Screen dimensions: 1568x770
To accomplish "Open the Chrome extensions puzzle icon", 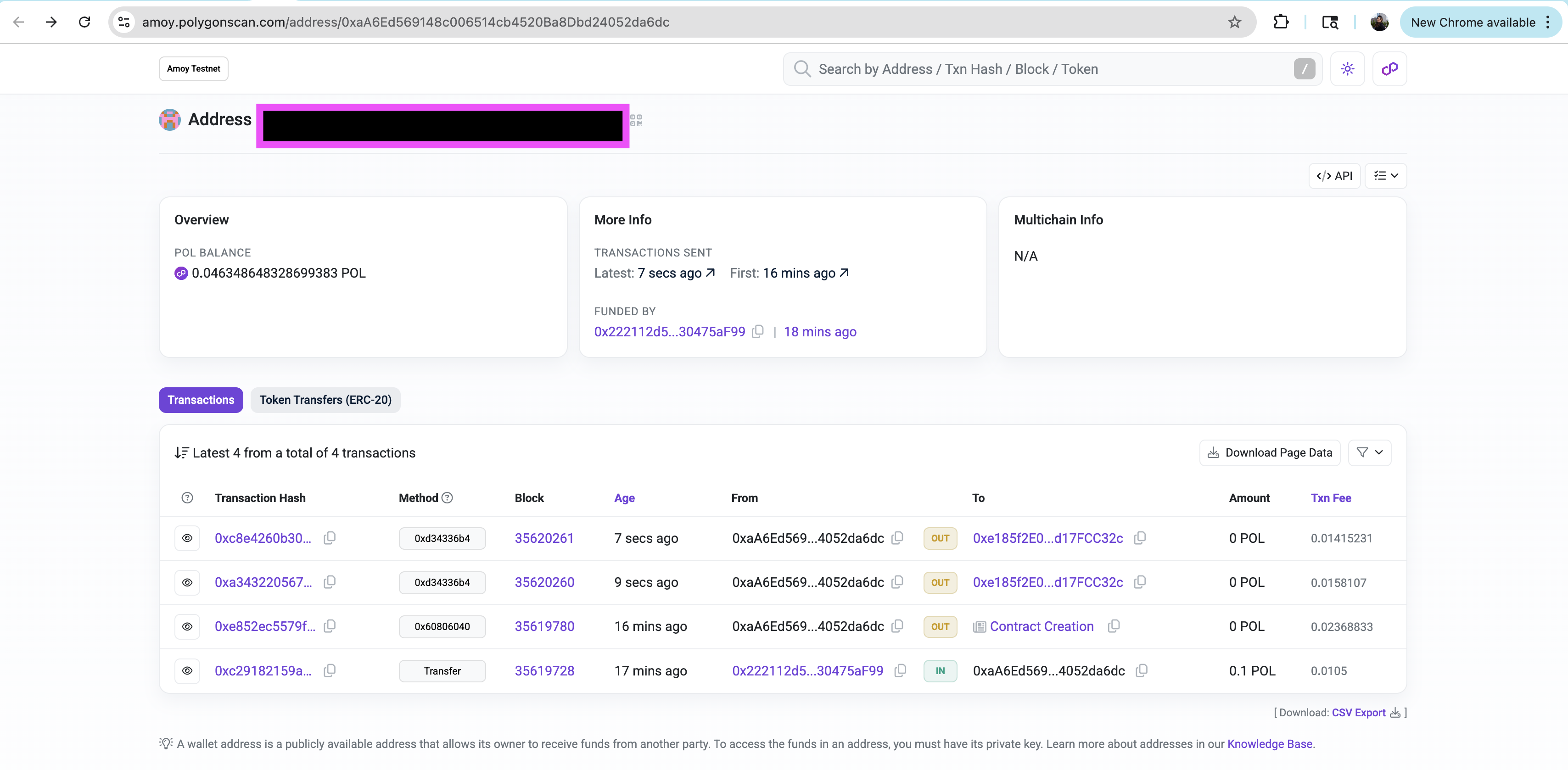I will click(x=1281, y=22).
